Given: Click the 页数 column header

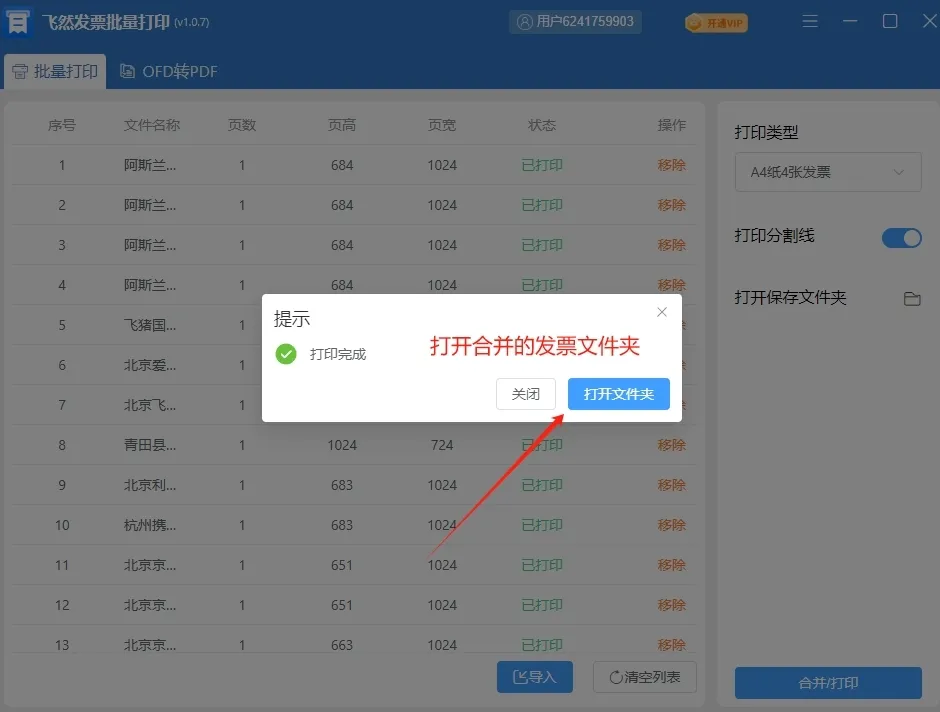Looking at the screenshot, I should point(242,125).
